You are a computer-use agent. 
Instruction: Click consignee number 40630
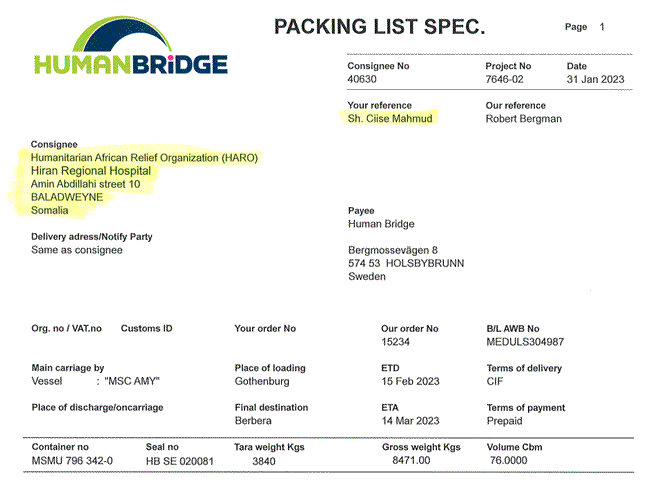363,80
